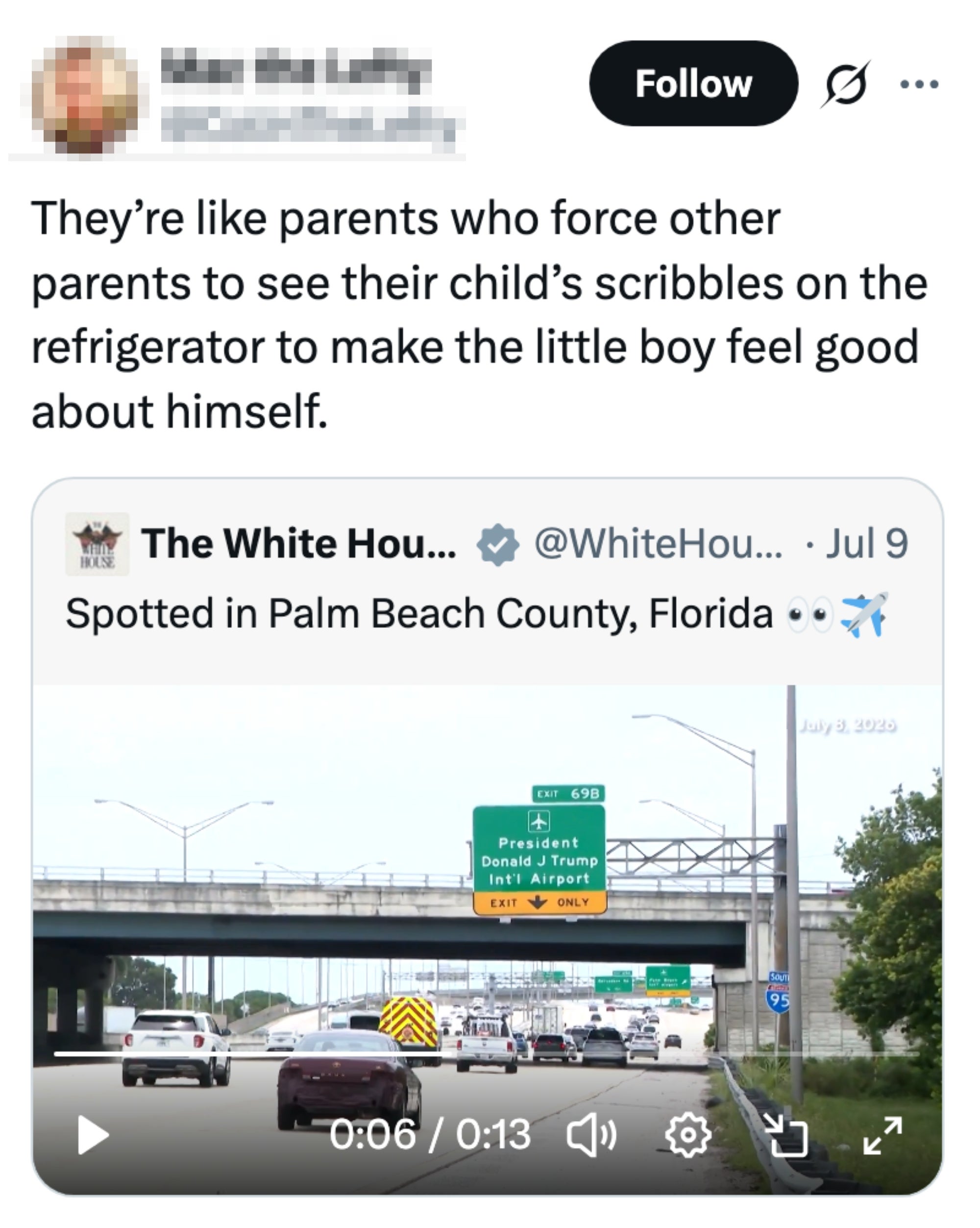Expand the video to fullscreen
The width and height of the screenshot is (980, 1228).
882,1135
